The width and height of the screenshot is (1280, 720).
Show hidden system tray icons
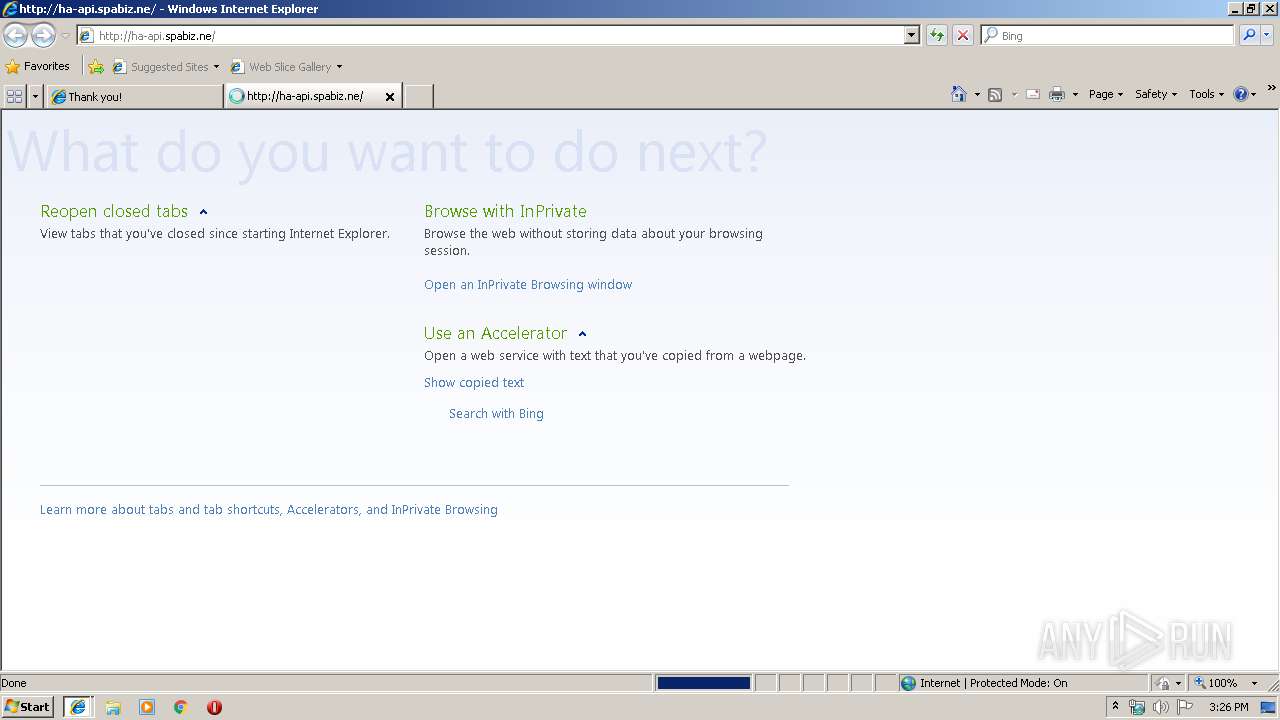[1115, 707]
